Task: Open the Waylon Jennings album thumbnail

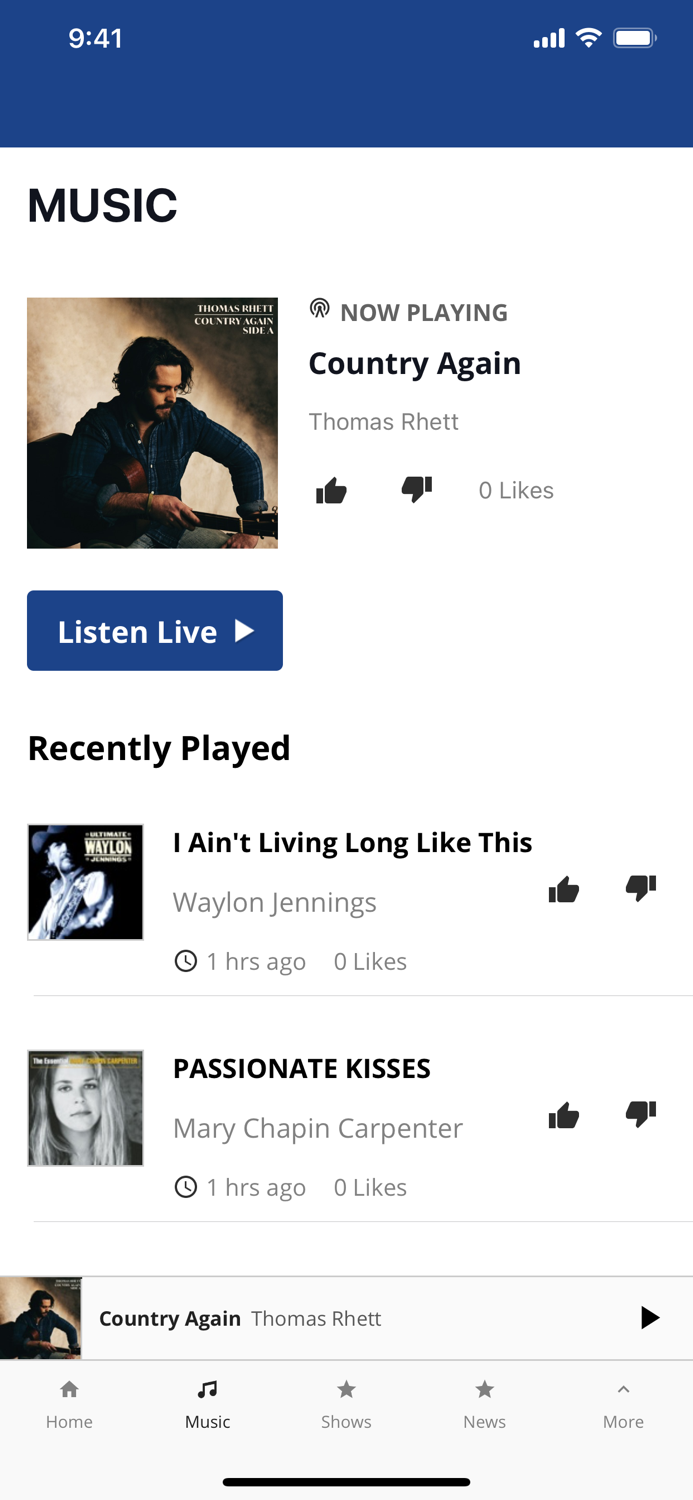Action: pos(85,881)
